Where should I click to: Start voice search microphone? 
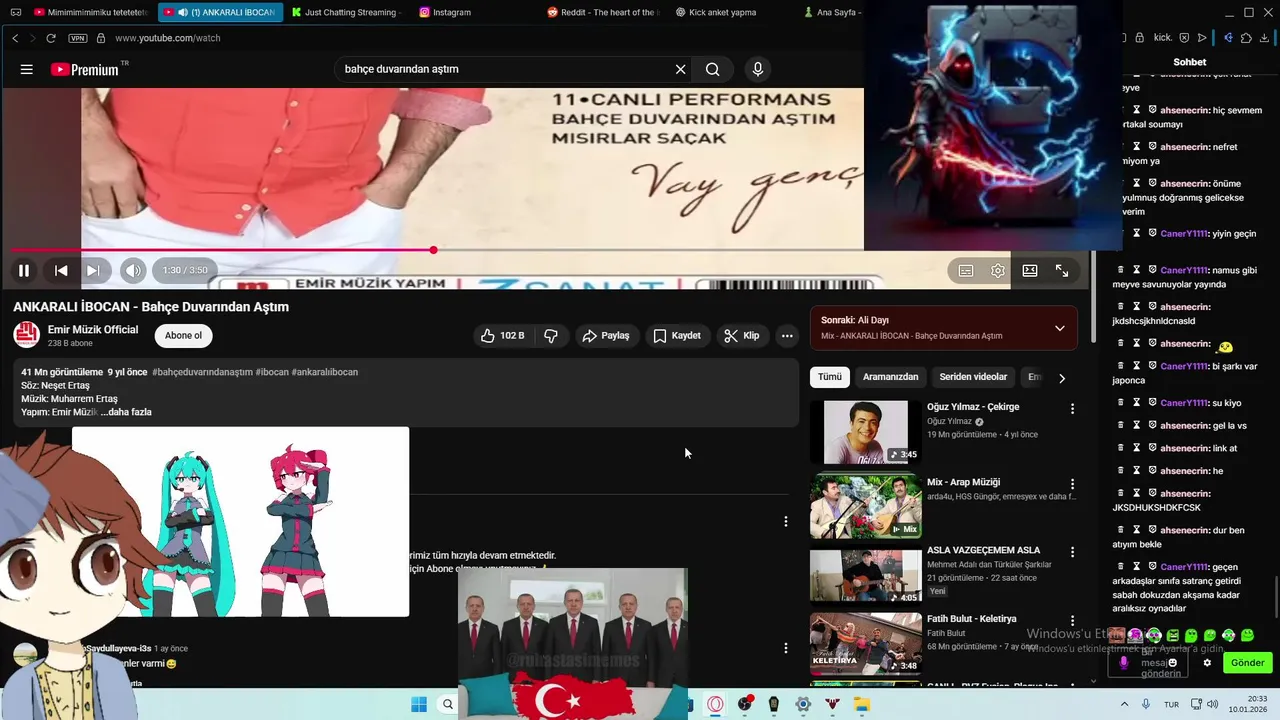(758, 69)
